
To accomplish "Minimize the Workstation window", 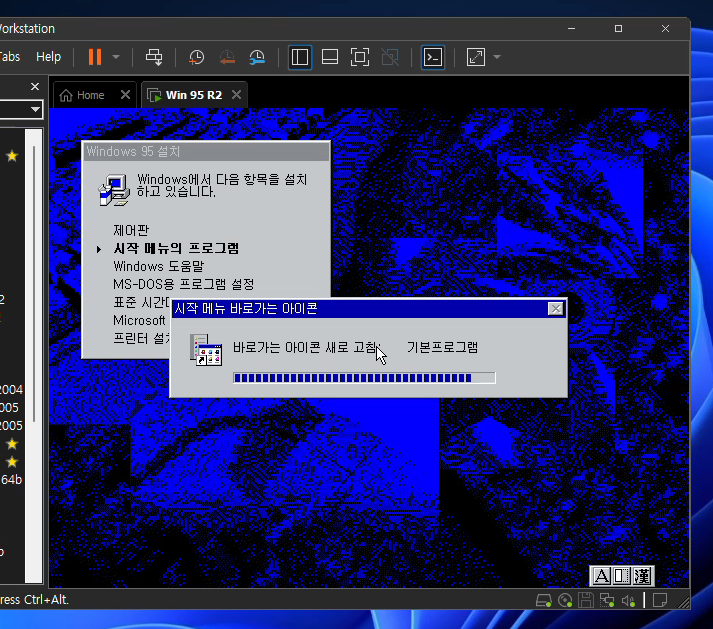I will 572,28.
